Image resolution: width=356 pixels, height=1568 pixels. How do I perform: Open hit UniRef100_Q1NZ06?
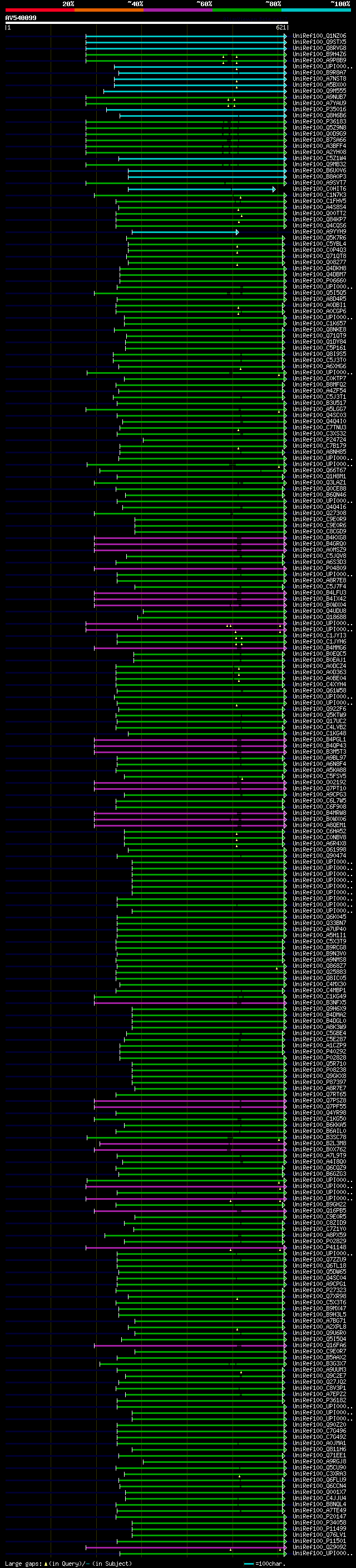click(319, 36)
